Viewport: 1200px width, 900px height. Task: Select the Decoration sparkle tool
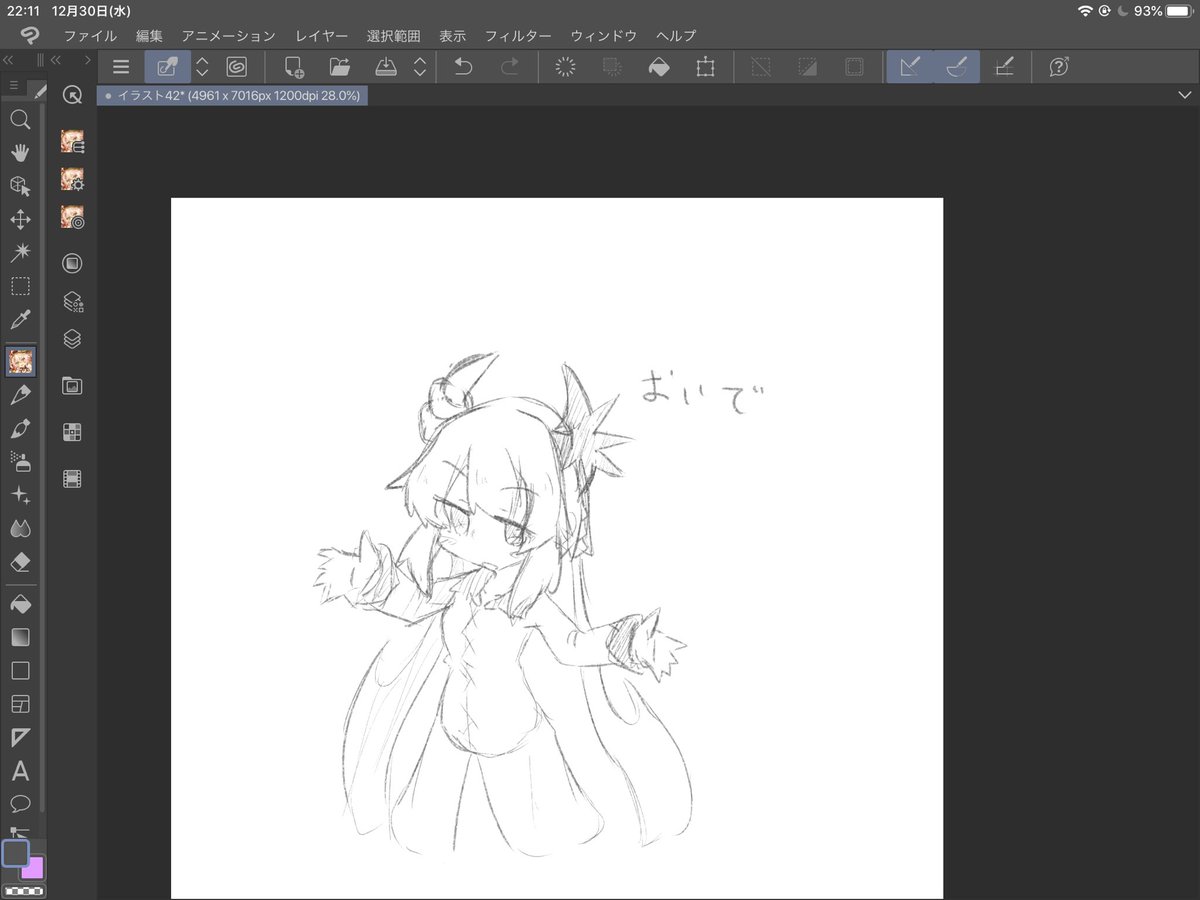point(19,495)
